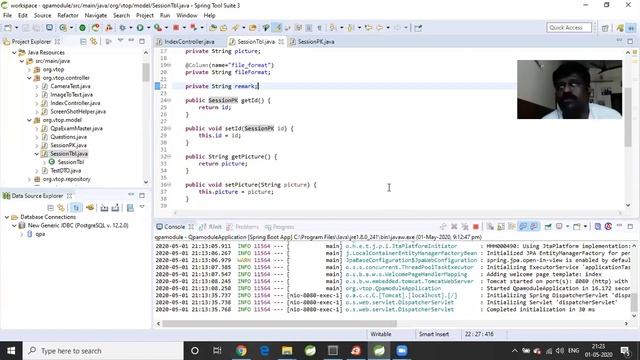Stop the running app with red square toolbar icon

(176, 28)
